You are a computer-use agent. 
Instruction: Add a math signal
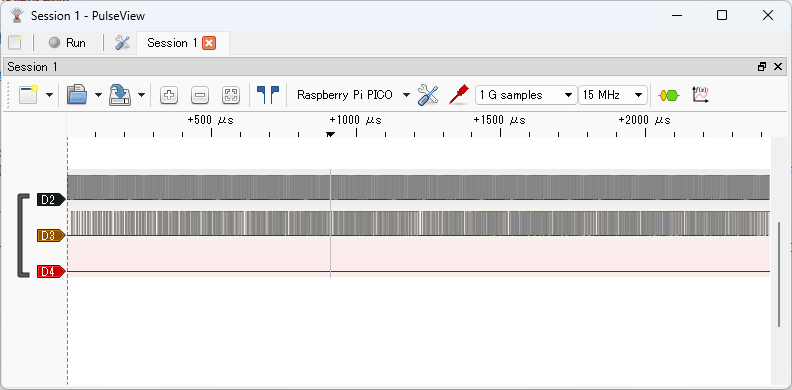click(700, 95)
